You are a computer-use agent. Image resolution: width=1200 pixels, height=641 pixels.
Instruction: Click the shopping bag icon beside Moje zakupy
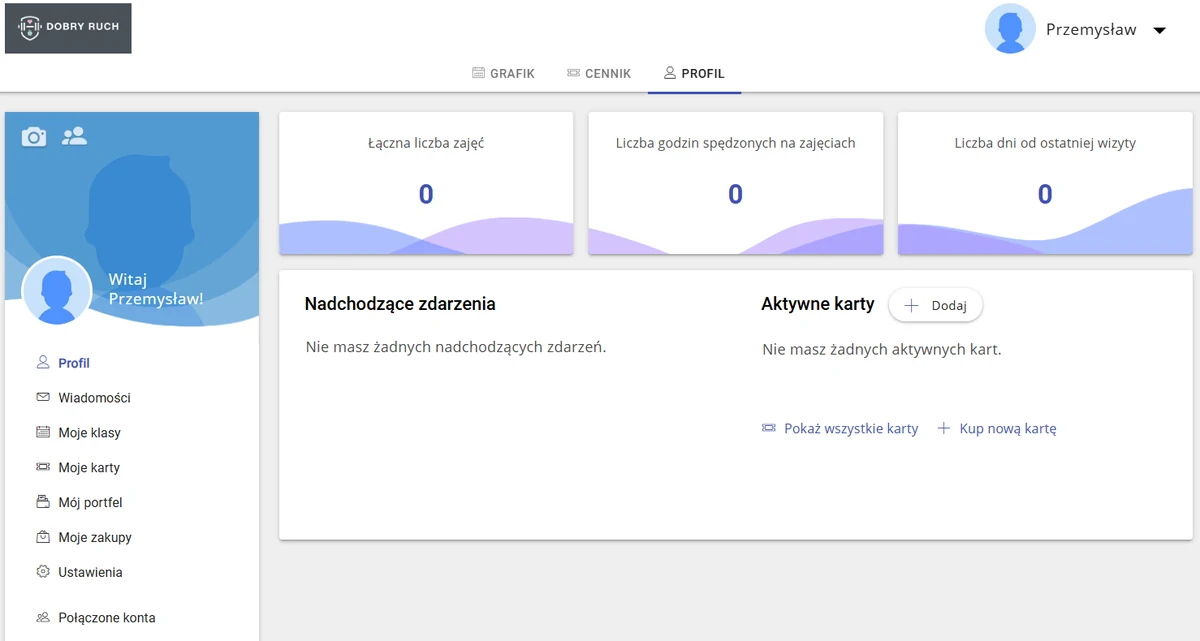pos(43,537)
